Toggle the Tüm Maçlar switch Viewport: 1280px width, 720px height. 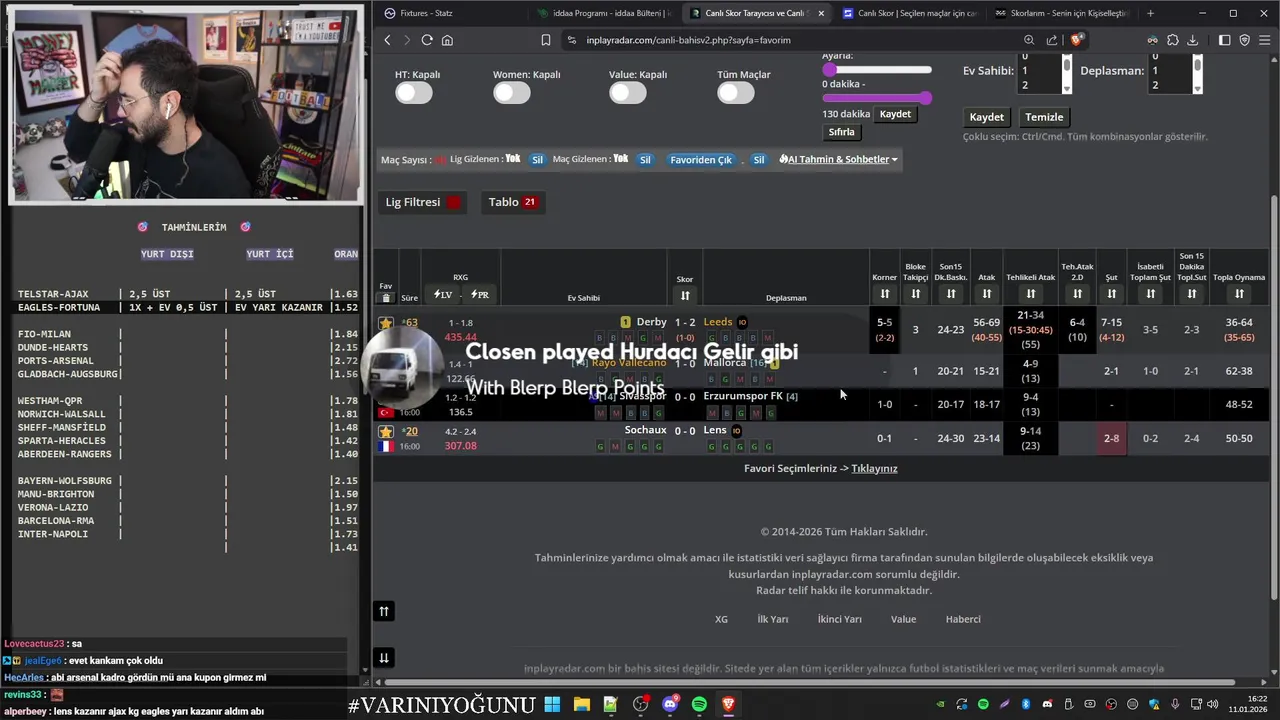736,93
